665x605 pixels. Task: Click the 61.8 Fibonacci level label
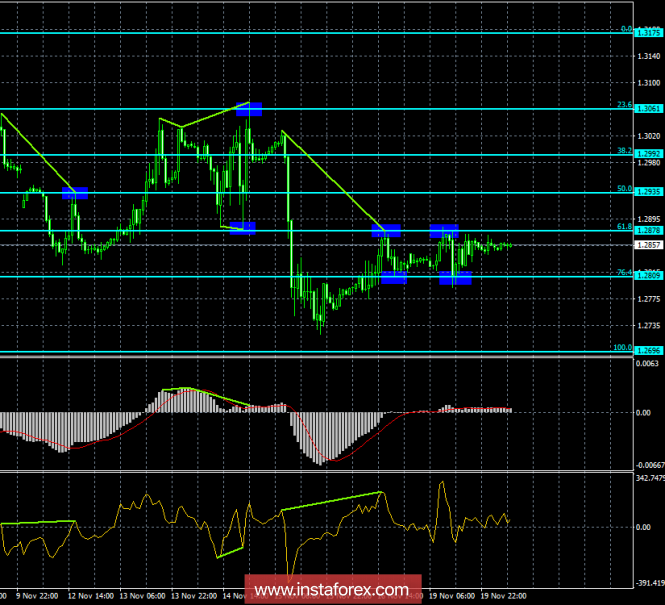point(623,227)
